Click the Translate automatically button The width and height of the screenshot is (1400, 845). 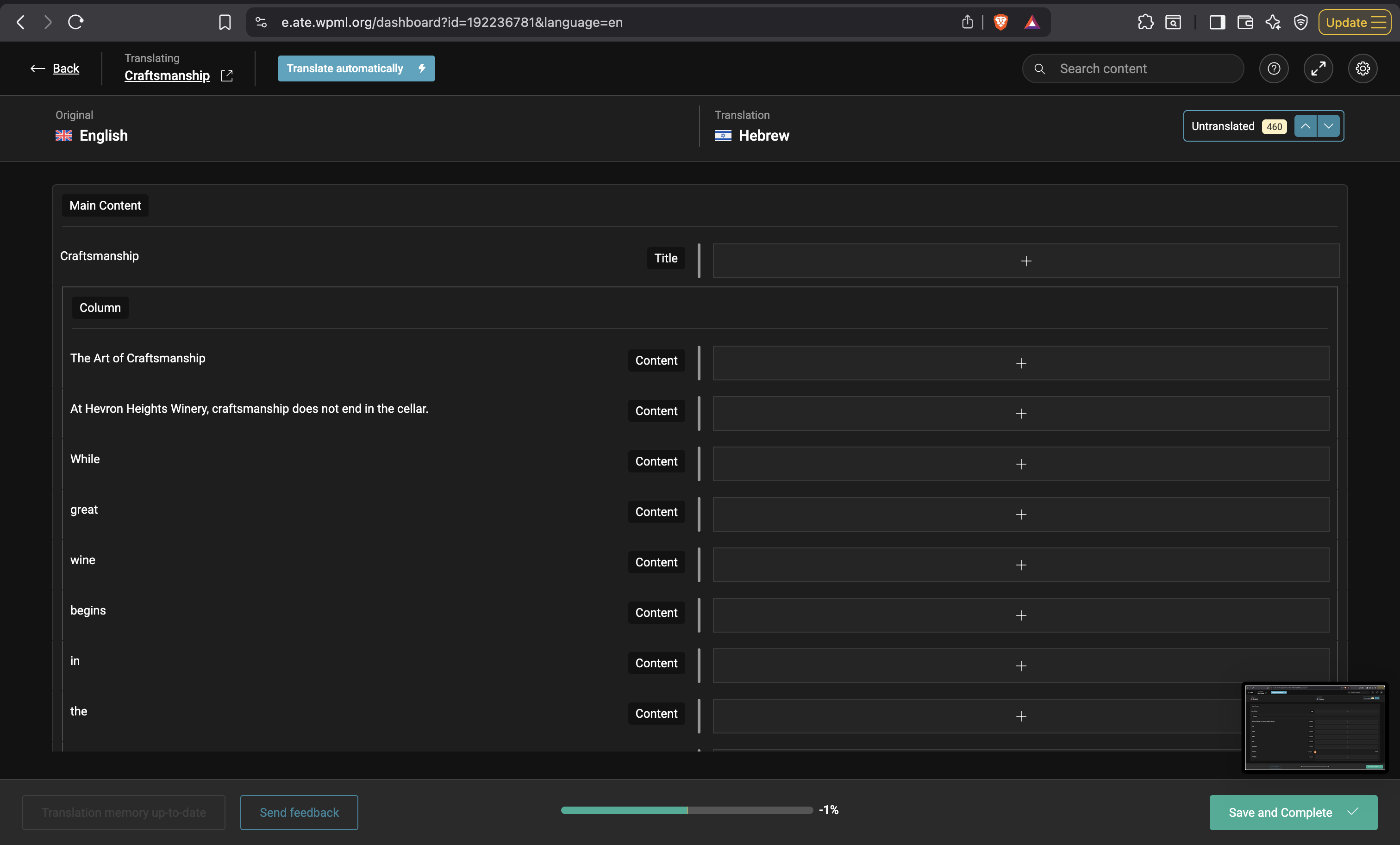coord(356,68)
